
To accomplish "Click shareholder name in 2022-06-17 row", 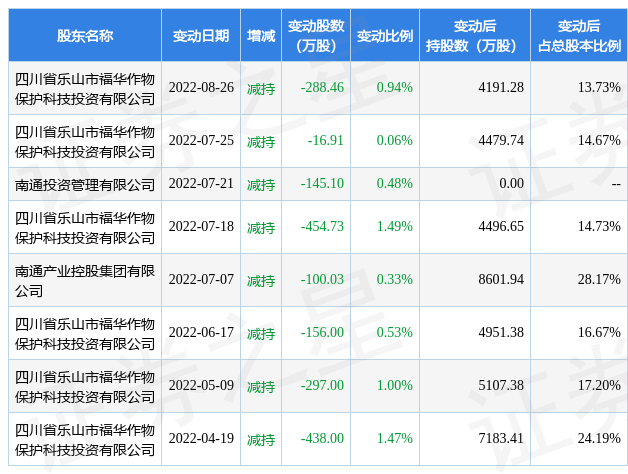I will [x=85, y=333].
